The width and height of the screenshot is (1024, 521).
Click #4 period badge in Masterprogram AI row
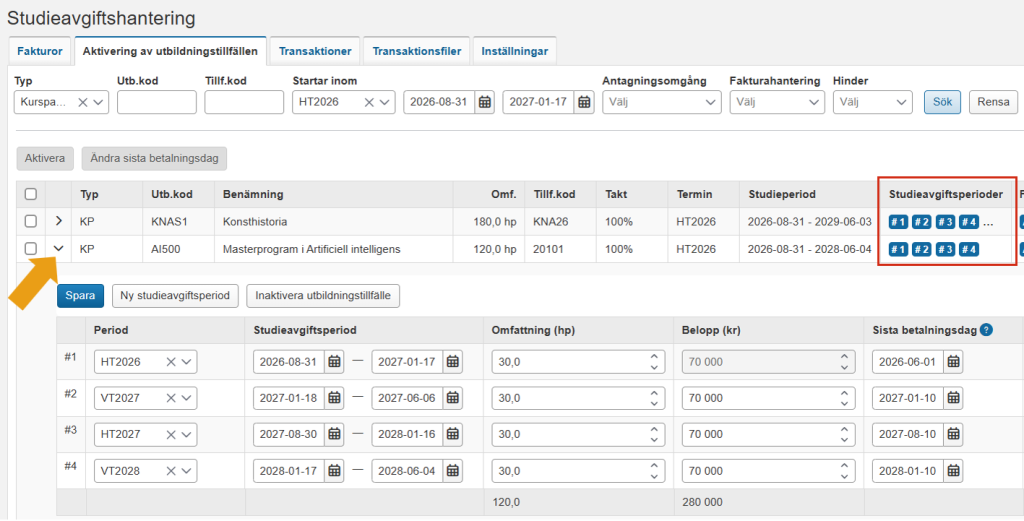pos(968,249)
